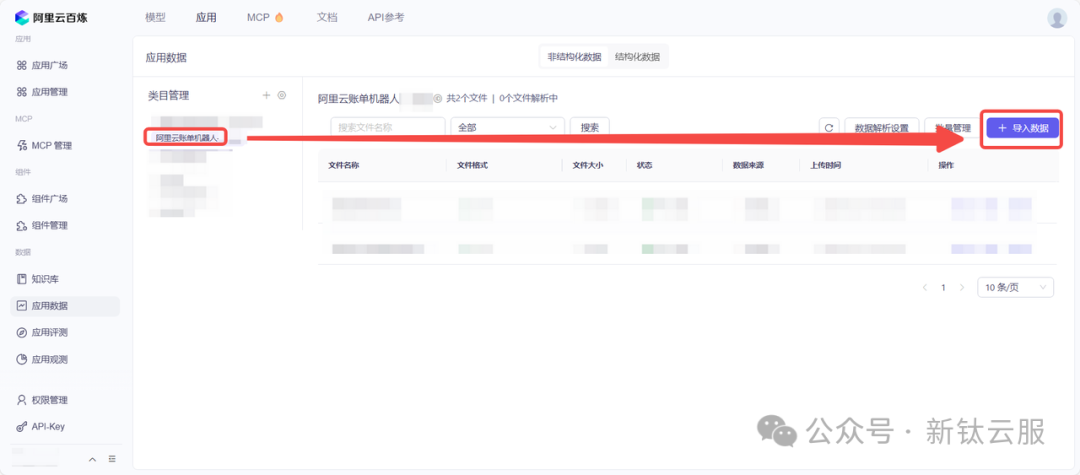This screenshot has height=475, width=1080.
Task: Copy category ID icon next to title
Action: coord(437,98)
